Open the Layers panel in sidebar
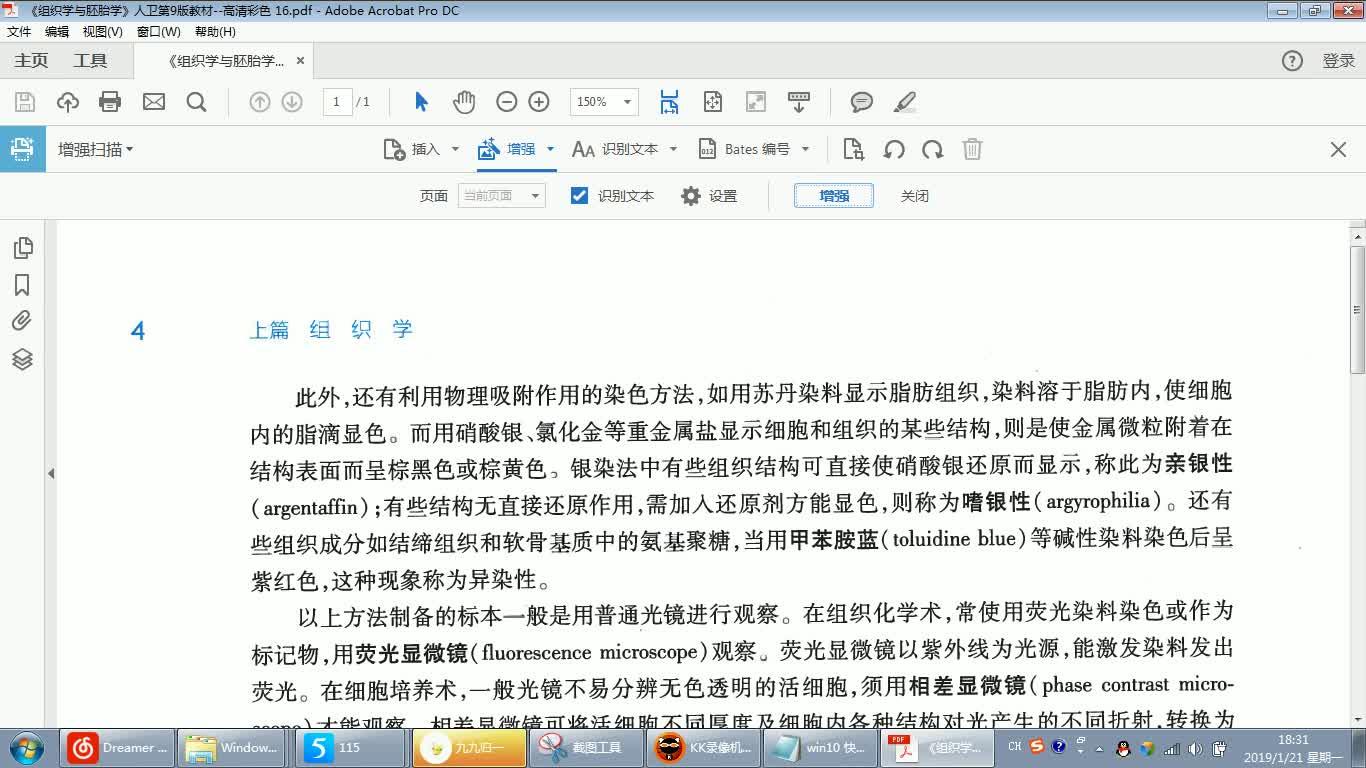This screenshot has width=1366, height=768. [x=22, y=359]
